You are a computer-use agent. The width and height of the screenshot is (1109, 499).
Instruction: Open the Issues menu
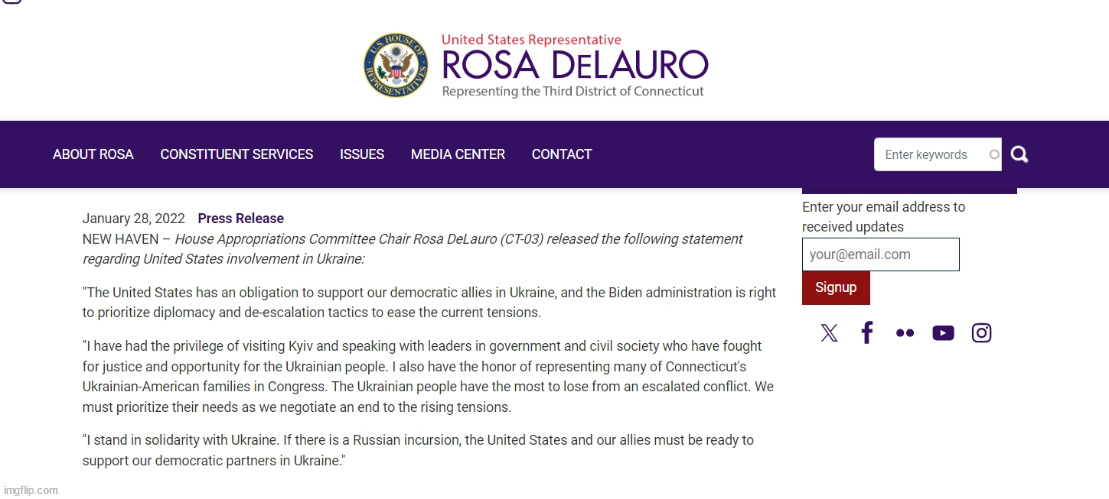362,154
